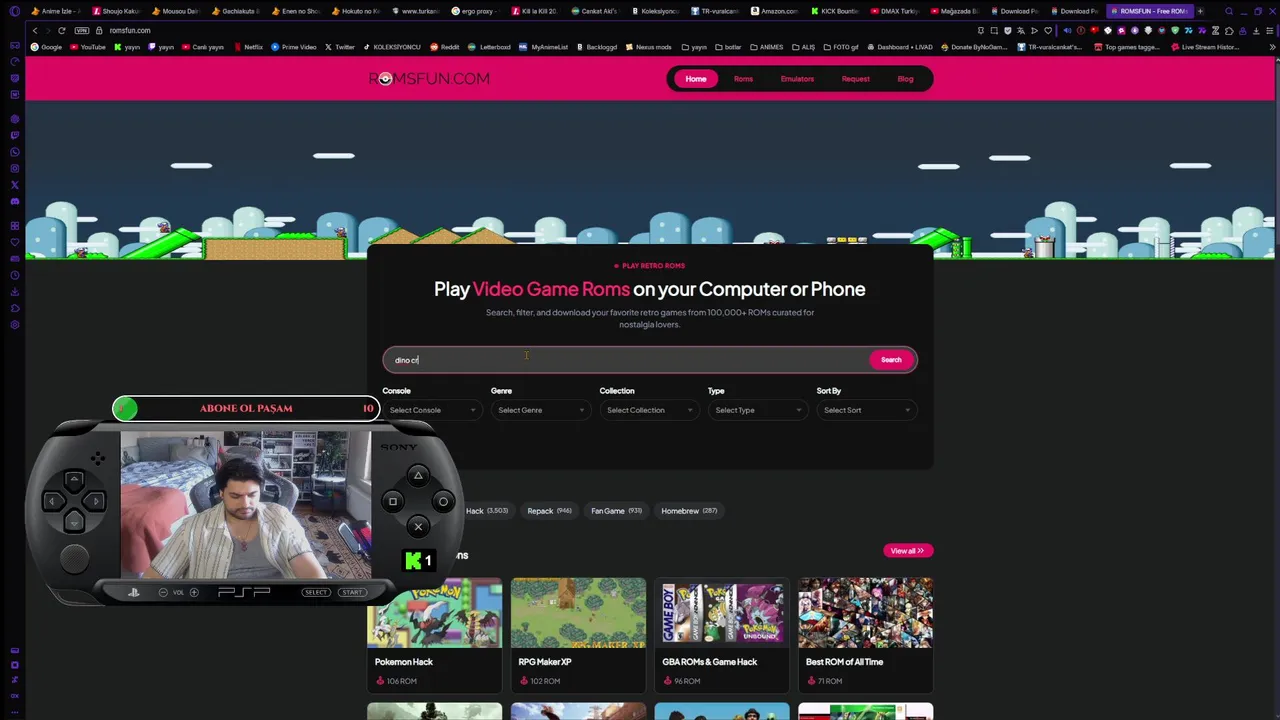Open Google bookmark
The height and width of the screenshot is (720, 1280).
point(46,47)
